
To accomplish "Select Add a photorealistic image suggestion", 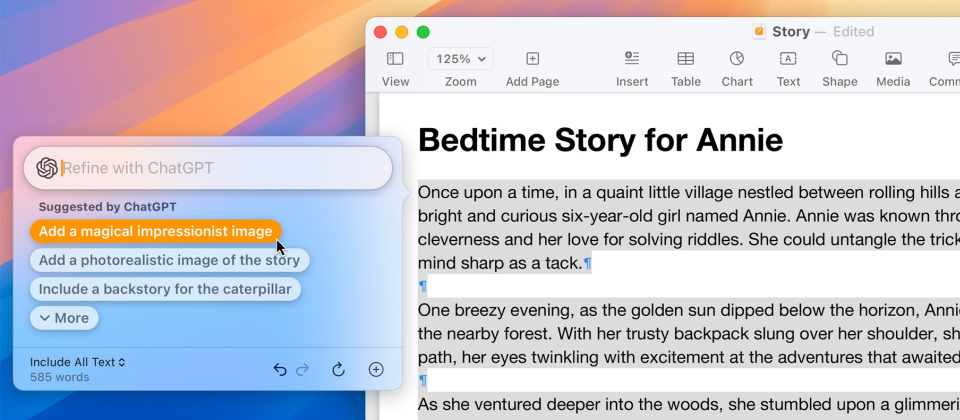I will [x=169, y=260].
